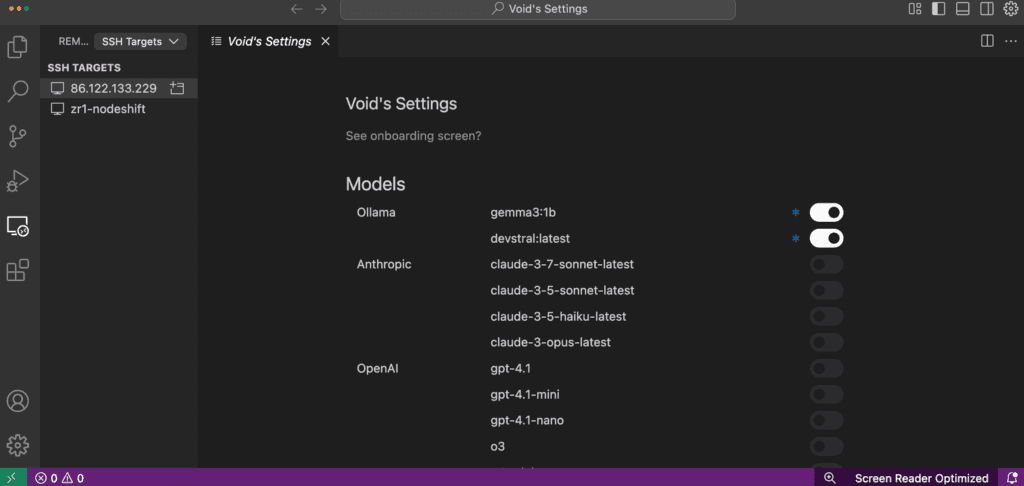The height and width of the screenshot is (486, 1024).
Task: Click the Anthropic provider label
Action: (x=384, y=265)
